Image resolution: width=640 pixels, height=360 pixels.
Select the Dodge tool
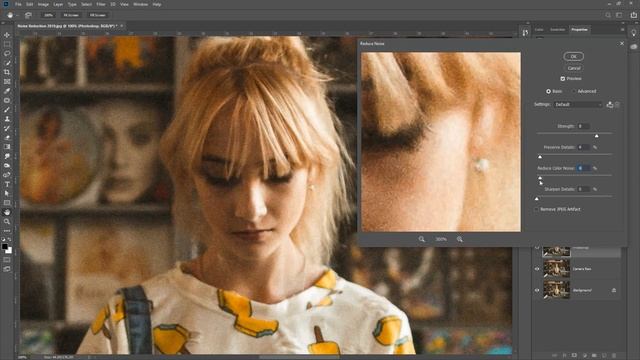tap(7, 166)
